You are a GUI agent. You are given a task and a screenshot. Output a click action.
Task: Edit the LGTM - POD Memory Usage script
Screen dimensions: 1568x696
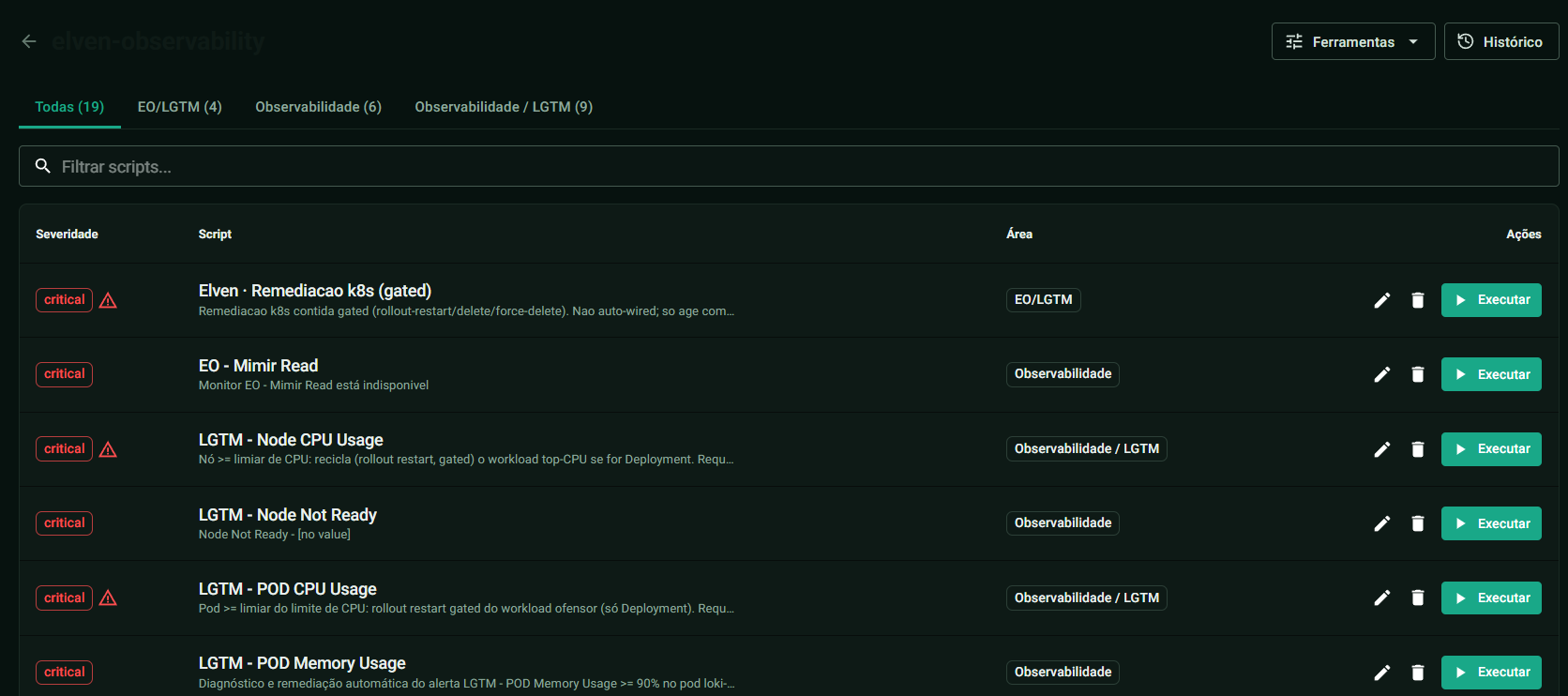click(x=1381, y=673)
